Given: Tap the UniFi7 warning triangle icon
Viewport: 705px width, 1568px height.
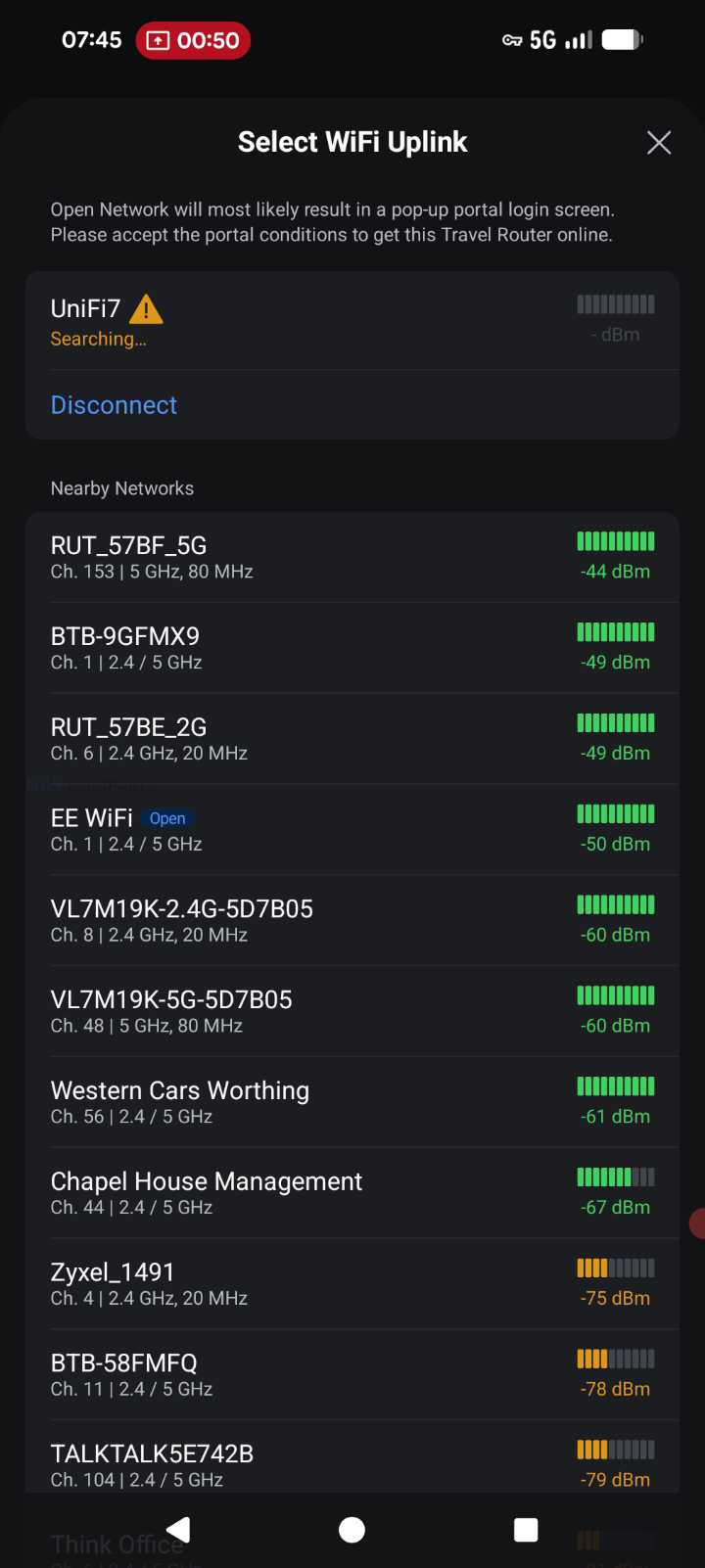Looking at the screenshot, I should tap(146, 309).
